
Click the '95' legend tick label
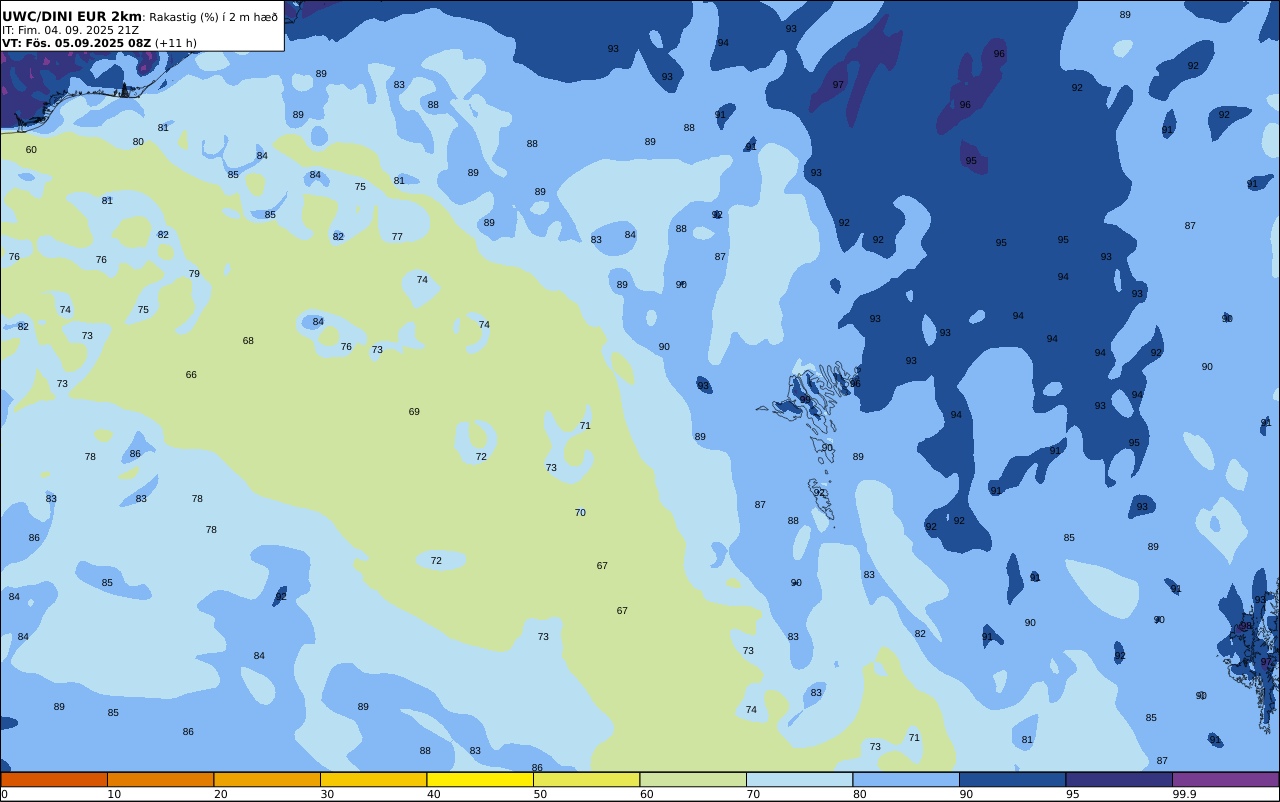[x=1072, y=794]
